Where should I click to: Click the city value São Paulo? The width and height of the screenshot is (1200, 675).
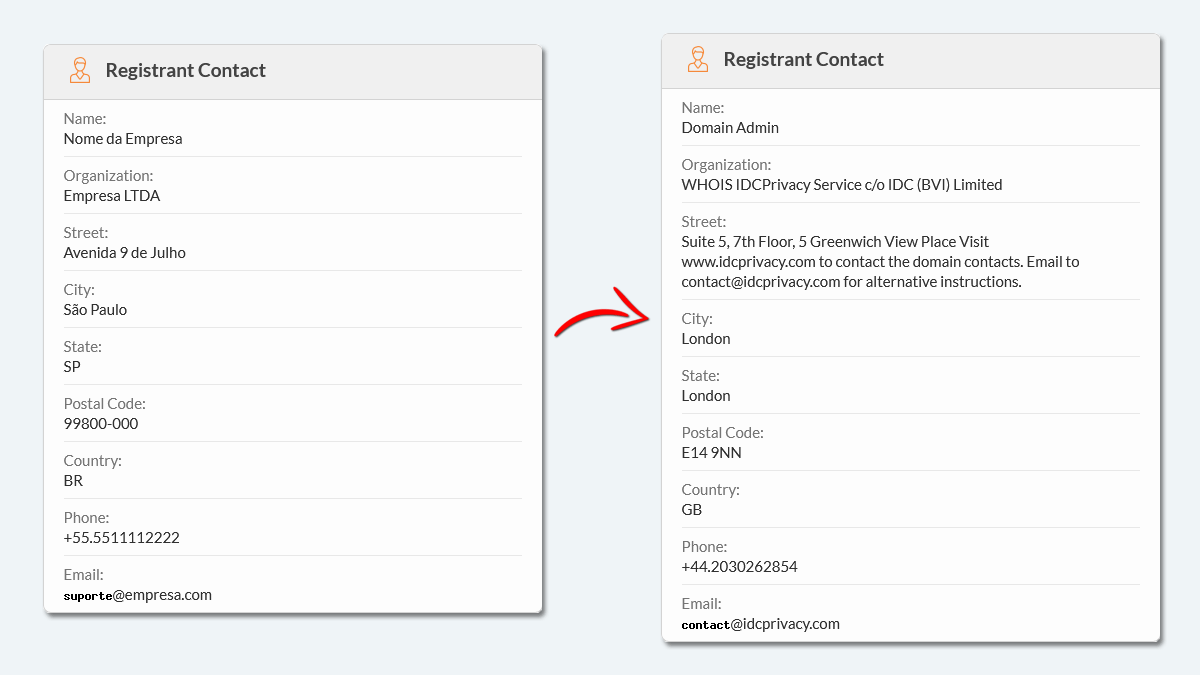95,310
